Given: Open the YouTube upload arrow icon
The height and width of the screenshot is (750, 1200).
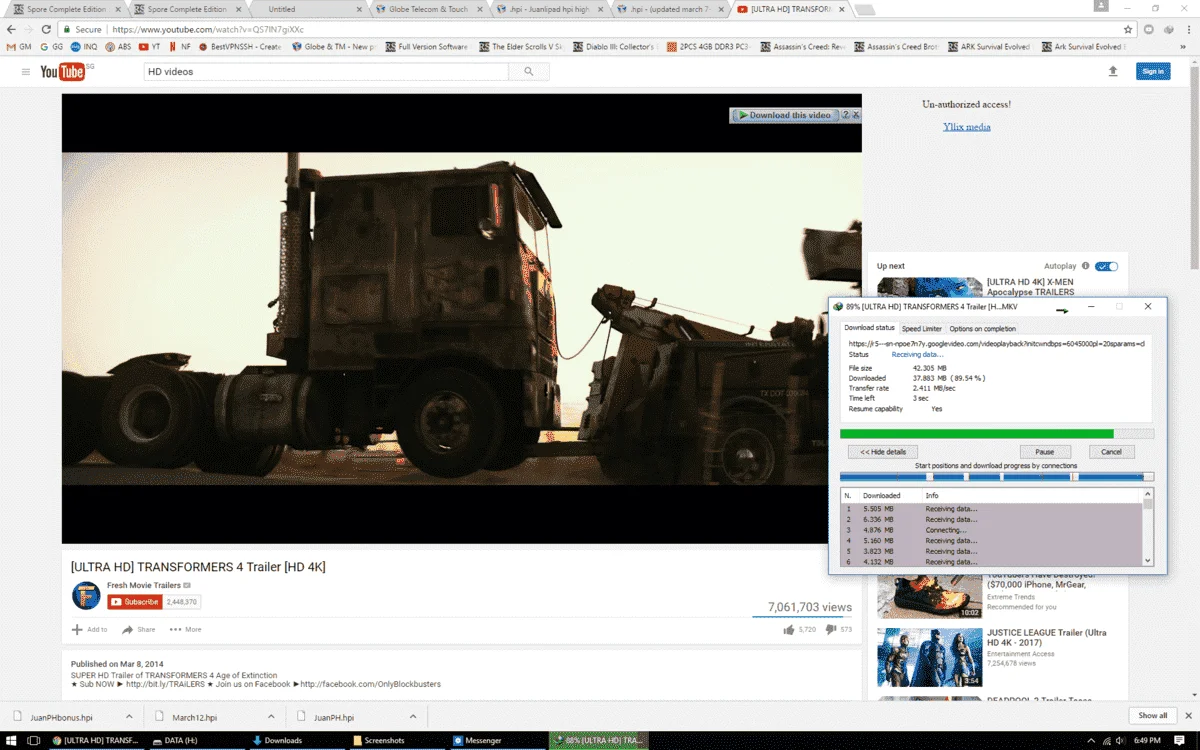Looking at the screenshot, I should 1113,71.
